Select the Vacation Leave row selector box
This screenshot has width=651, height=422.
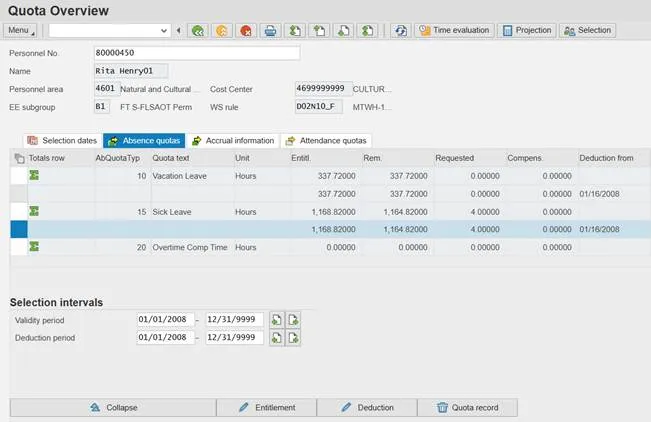pyautogui.click(x=18, y=176)
